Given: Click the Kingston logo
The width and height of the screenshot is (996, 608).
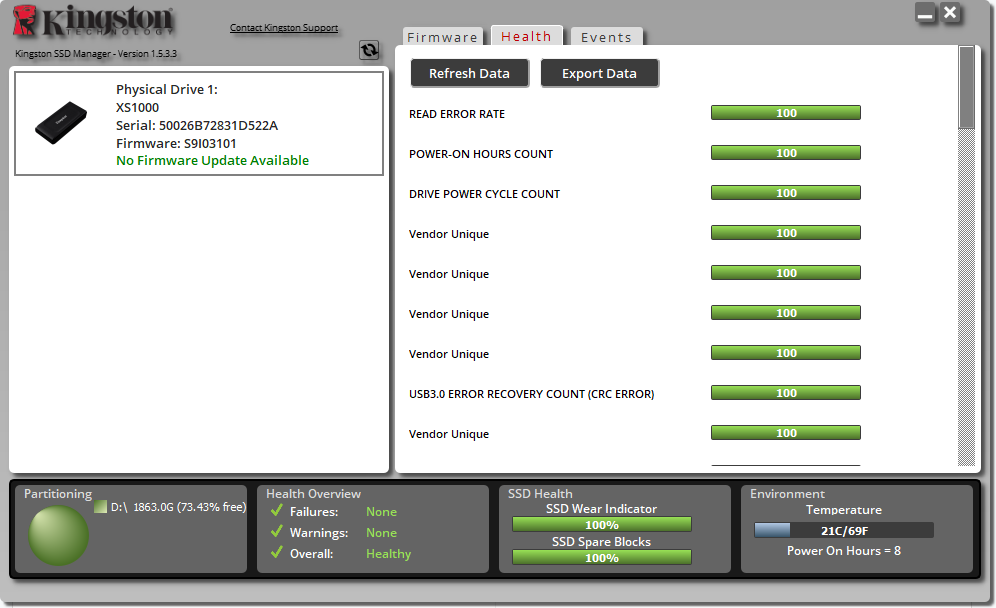Looking at the screenshot, I should (94, 24).
